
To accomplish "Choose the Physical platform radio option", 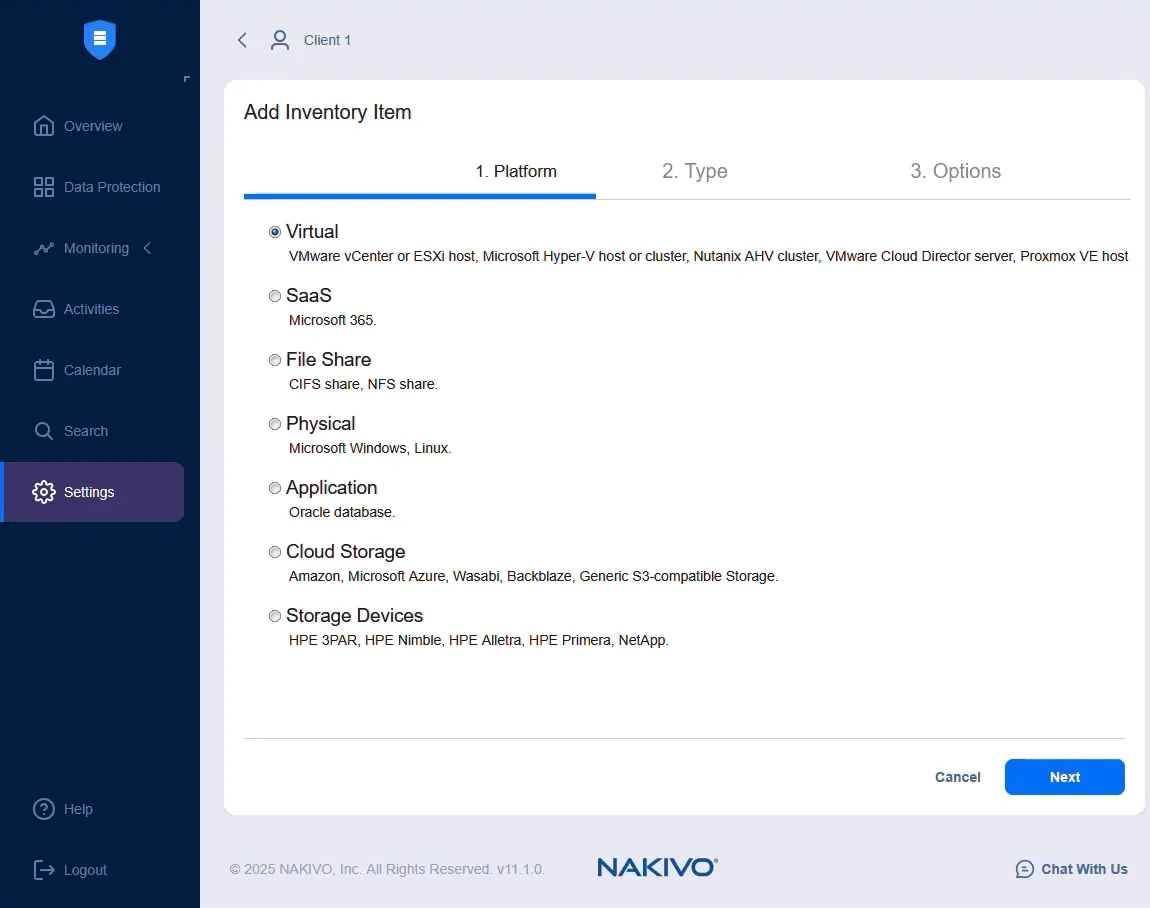I will 275,424.
